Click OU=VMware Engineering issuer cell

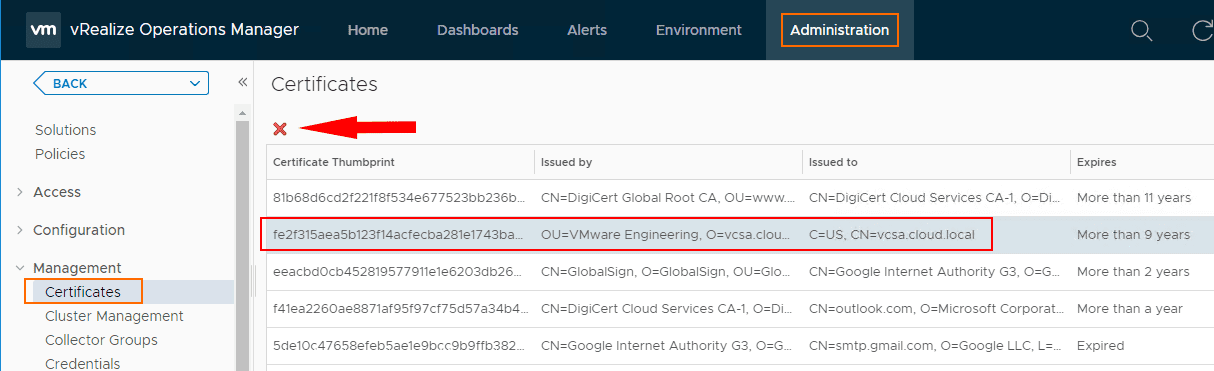[x=668, y=235]
